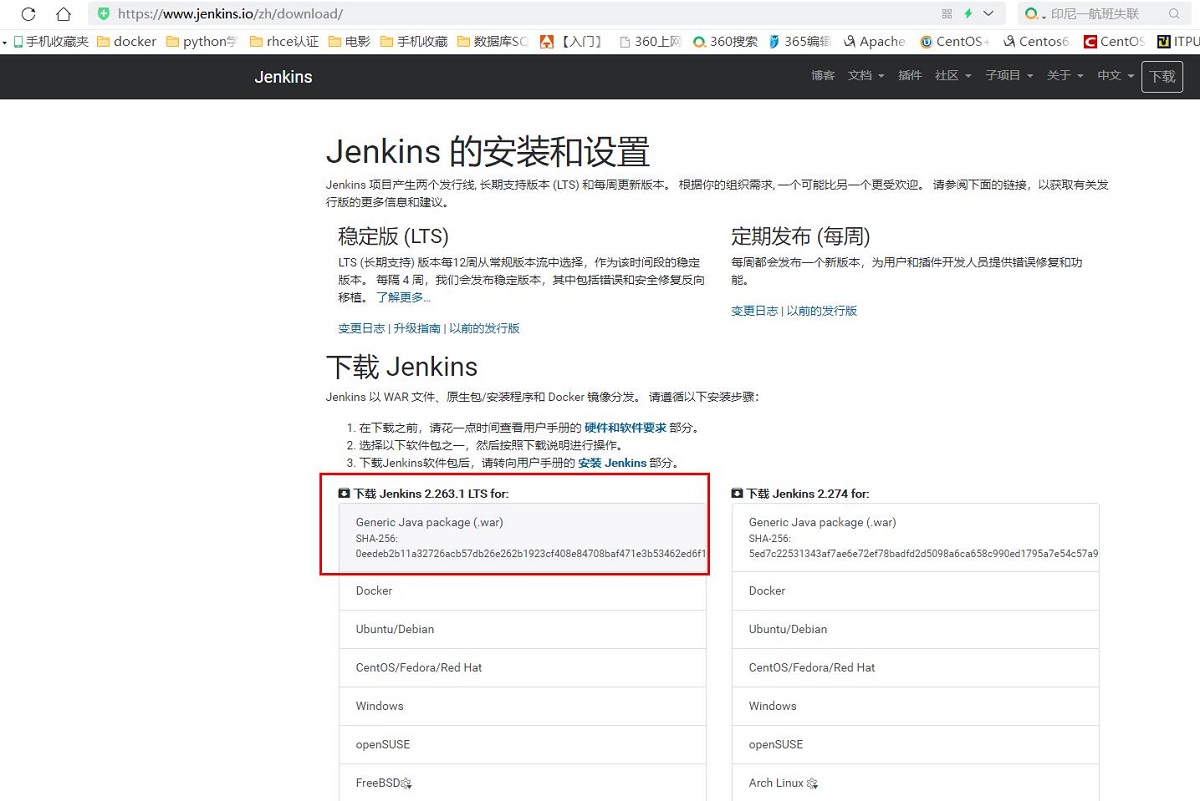Open the 插件 nav item
The image size is (1200, 801).
click(910, 76)
